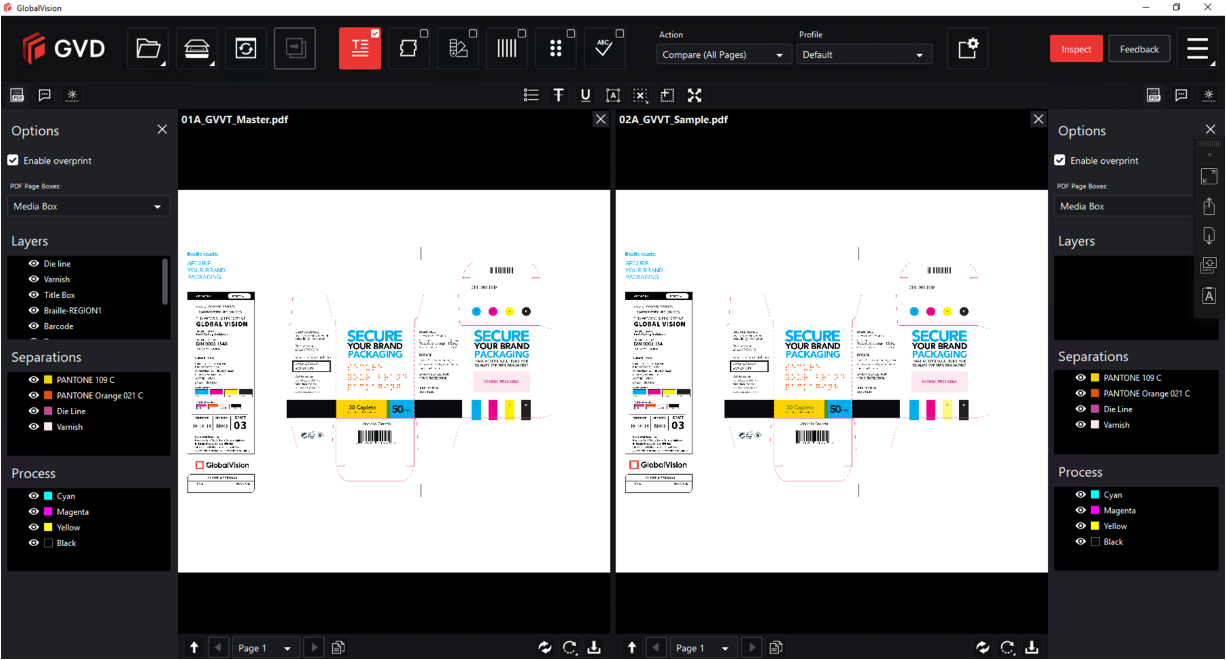Click the Feedback button
Image resolution: width=1226 pixels, height=660 pixels.
coord(1139,49)
